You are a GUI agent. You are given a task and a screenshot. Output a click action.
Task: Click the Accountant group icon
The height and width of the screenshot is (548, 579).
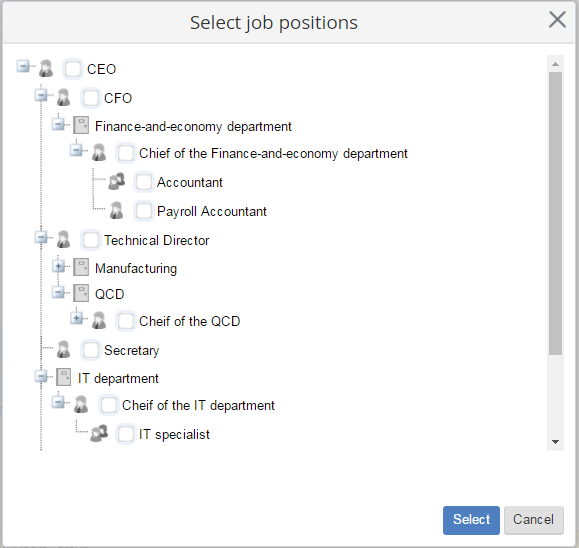[x=116, y=182]
